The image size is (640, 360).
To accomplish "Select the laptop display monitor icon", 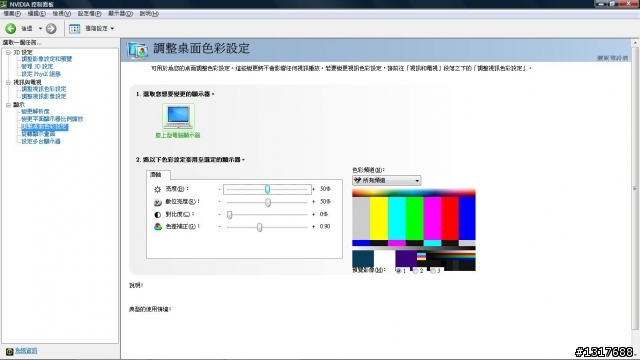I will [178, 117].
